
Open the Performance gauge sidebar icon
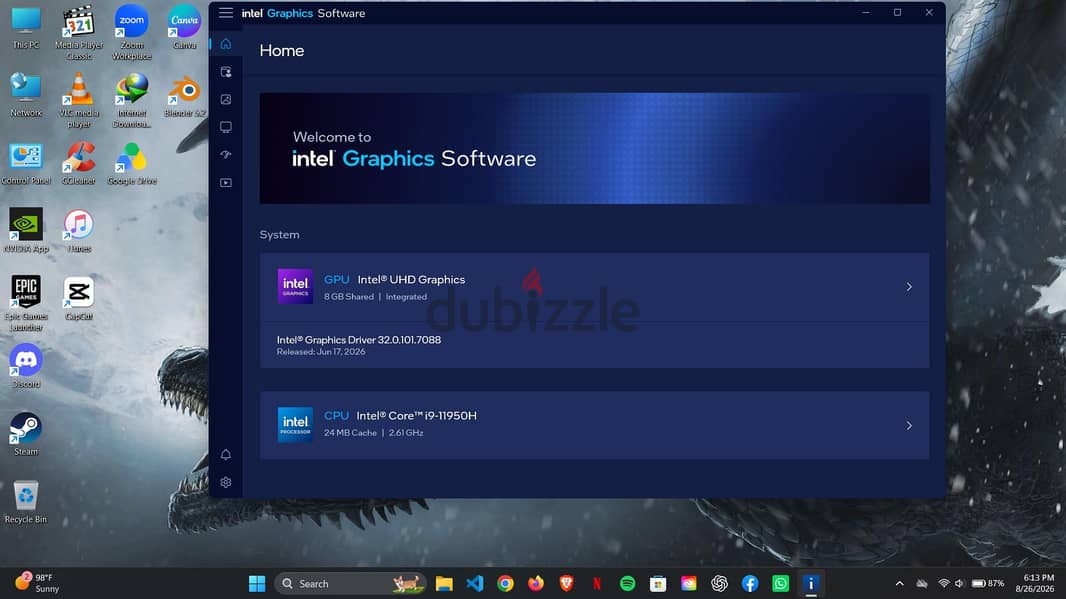click(226, 155)
